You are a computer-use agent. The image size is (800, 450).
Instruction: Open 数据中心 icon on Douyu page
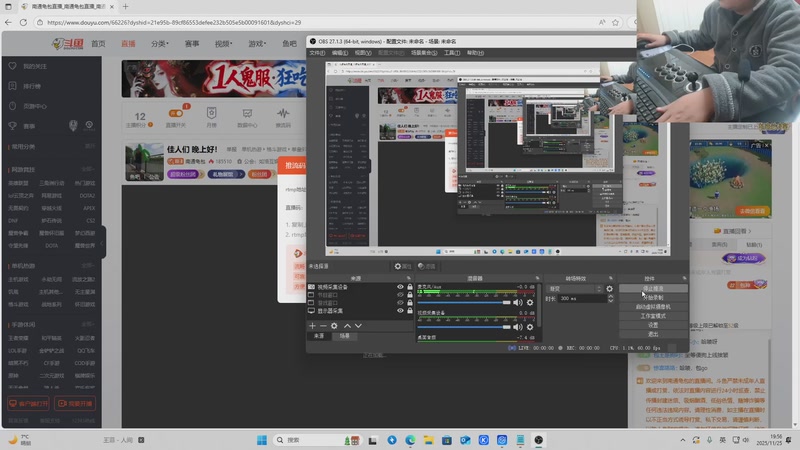247,117
